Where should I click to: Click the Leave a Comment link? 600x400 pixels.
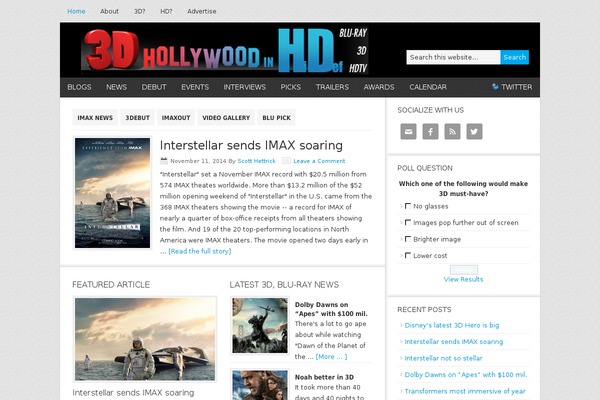click(x=319, y=161)
